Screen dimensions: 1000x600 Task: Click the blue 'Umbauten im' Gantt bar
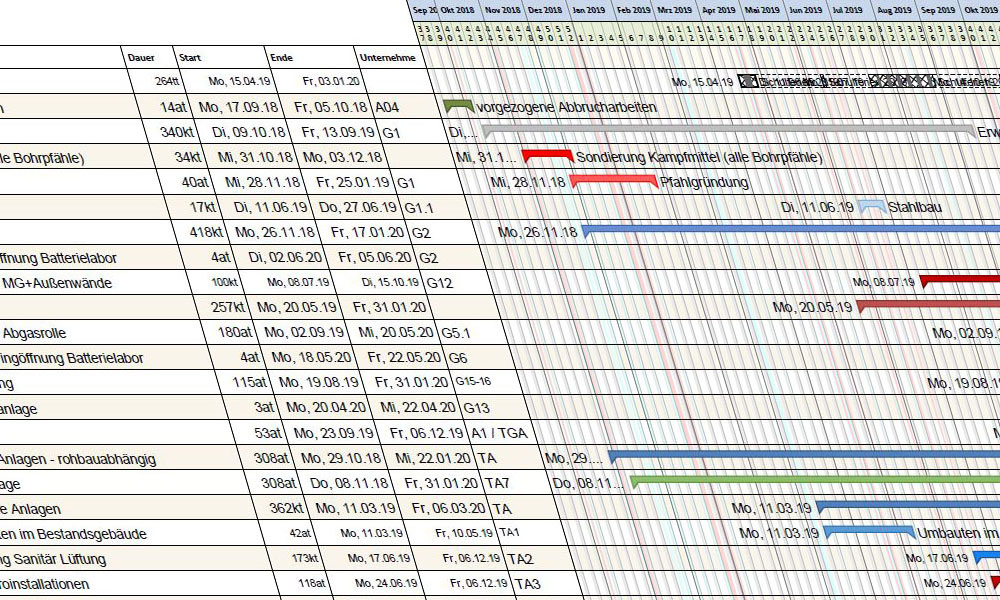point(868,531)
